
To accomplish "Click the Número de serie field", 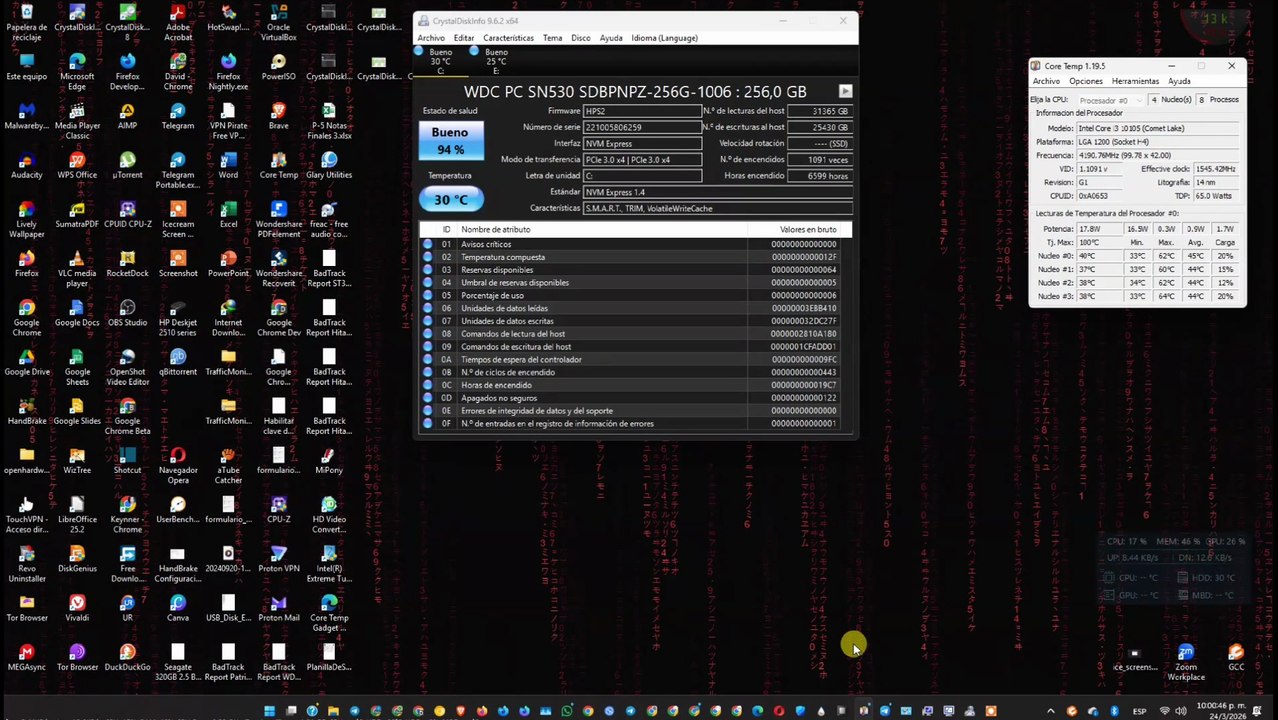I will pos(642,127).
